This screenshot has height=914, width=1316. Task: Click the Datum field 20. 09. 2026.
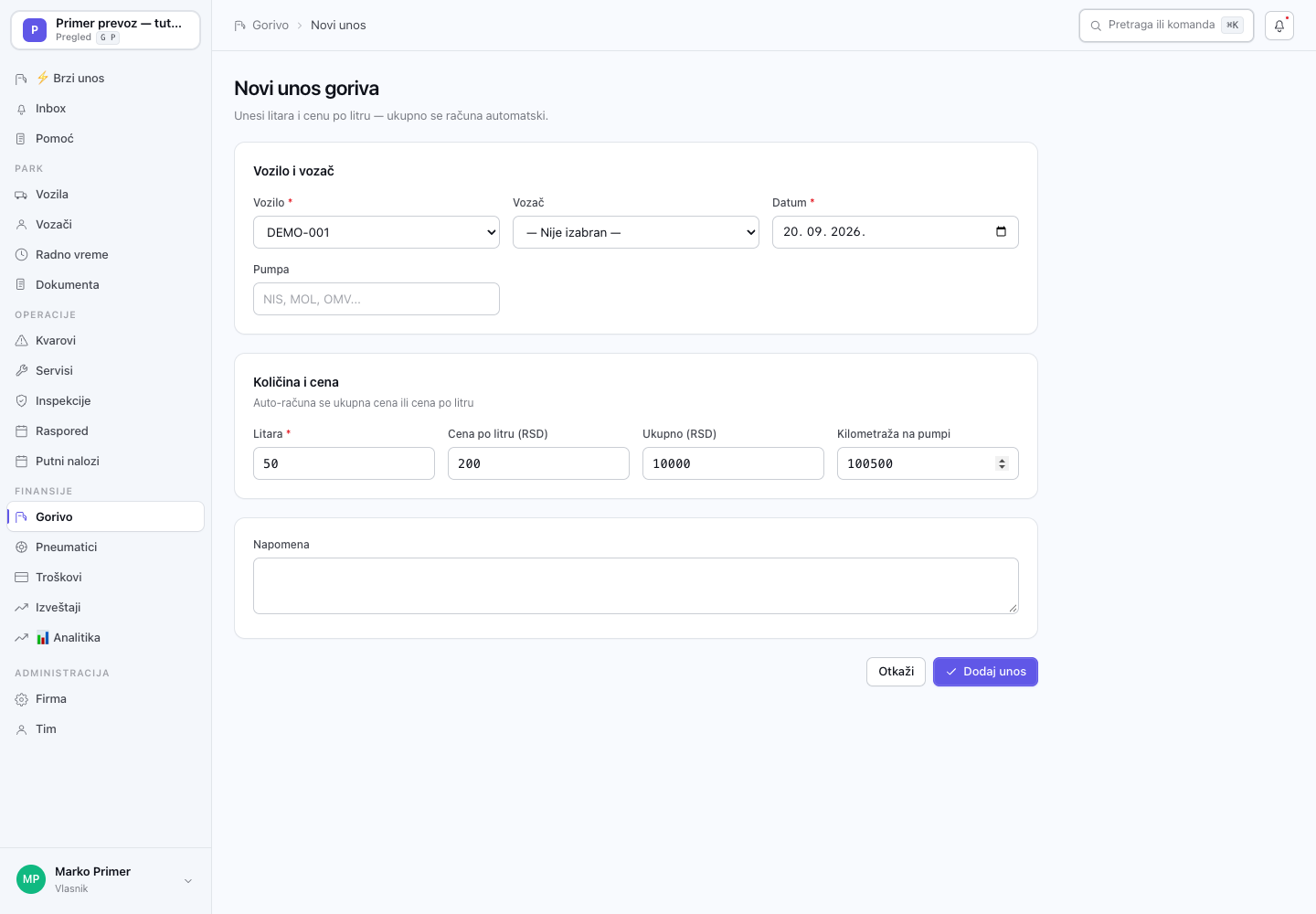click(896, 232)
